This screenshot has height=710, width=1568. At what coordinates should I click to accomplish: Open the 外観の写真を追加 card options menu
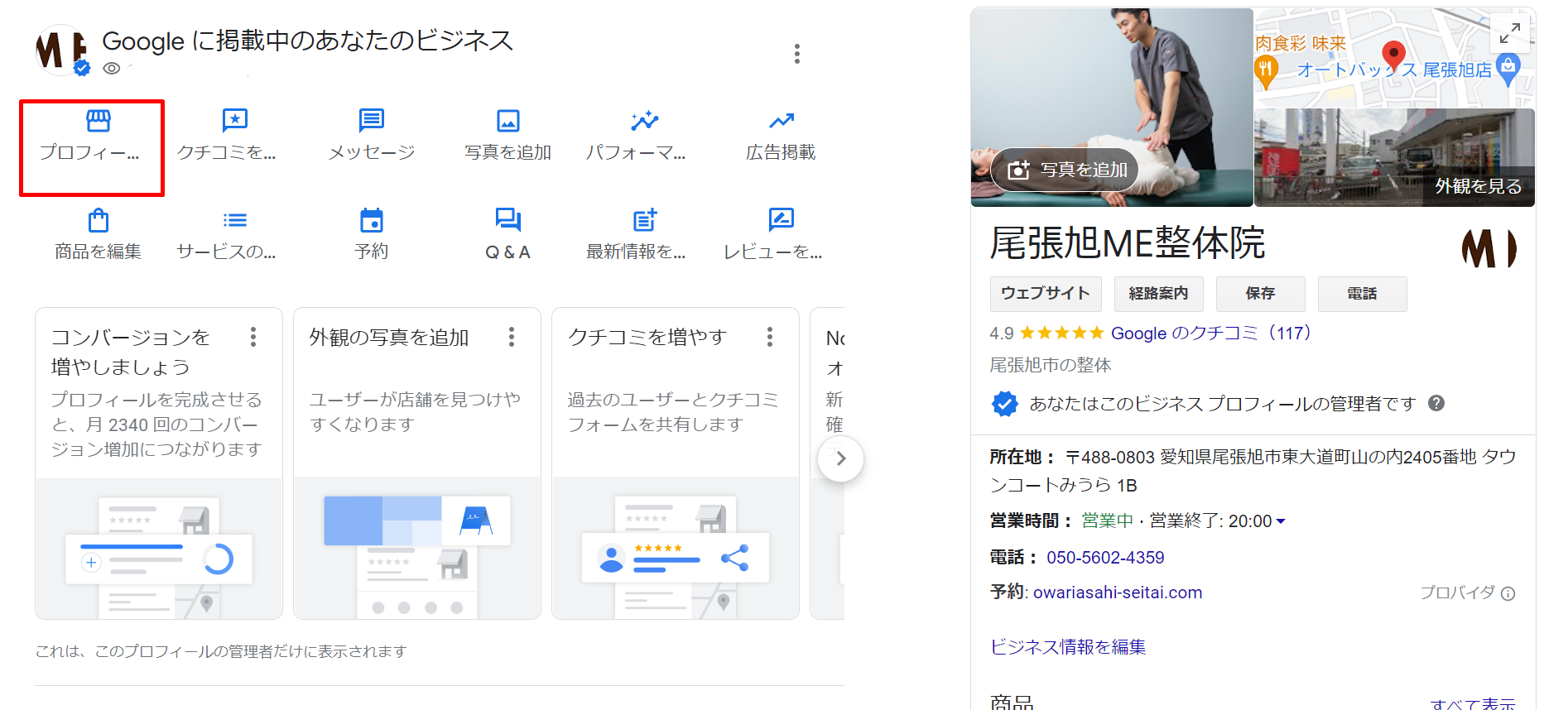tap(512, 337)
